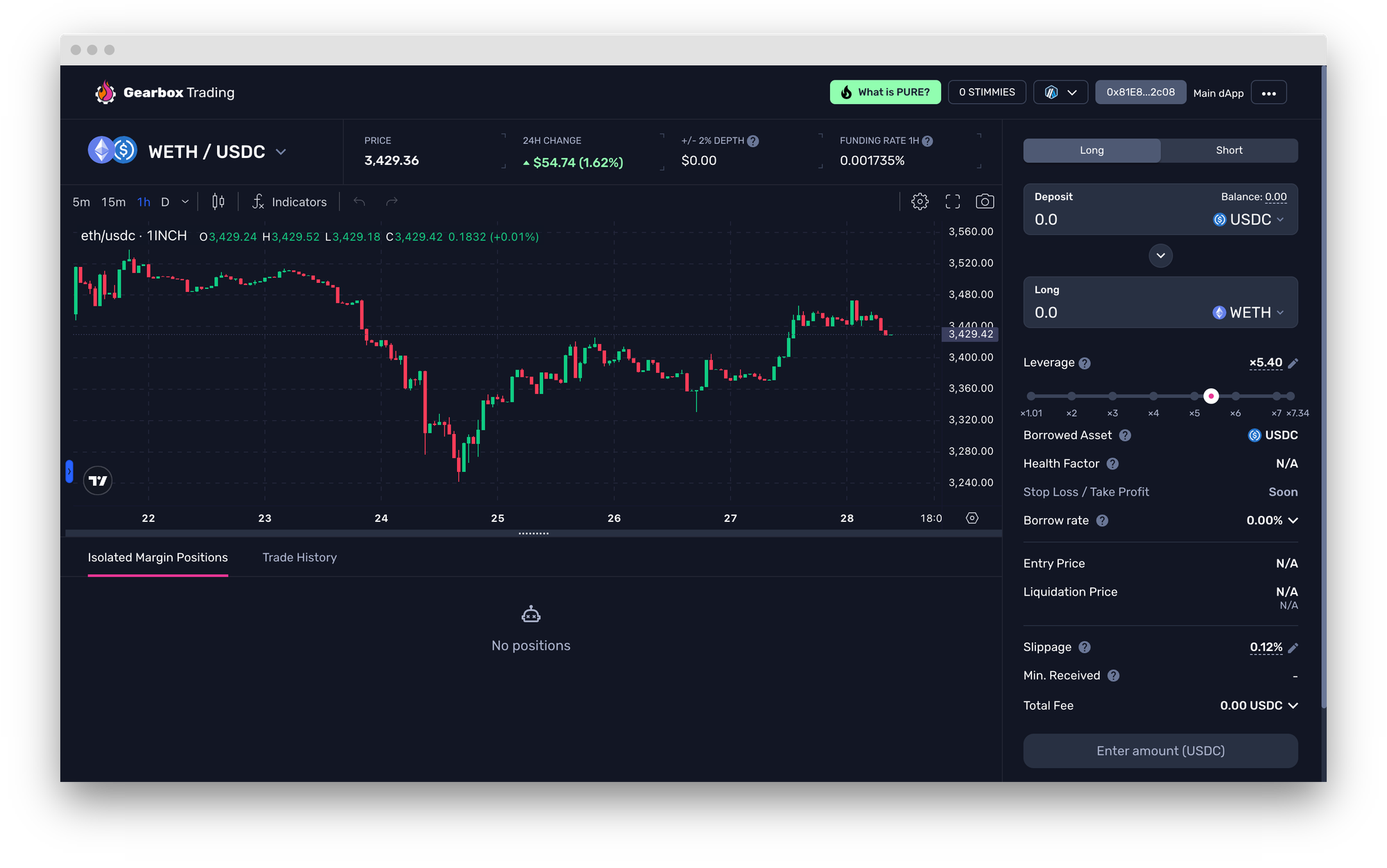Open USDC deposit token dropdown

(1249, 220)
